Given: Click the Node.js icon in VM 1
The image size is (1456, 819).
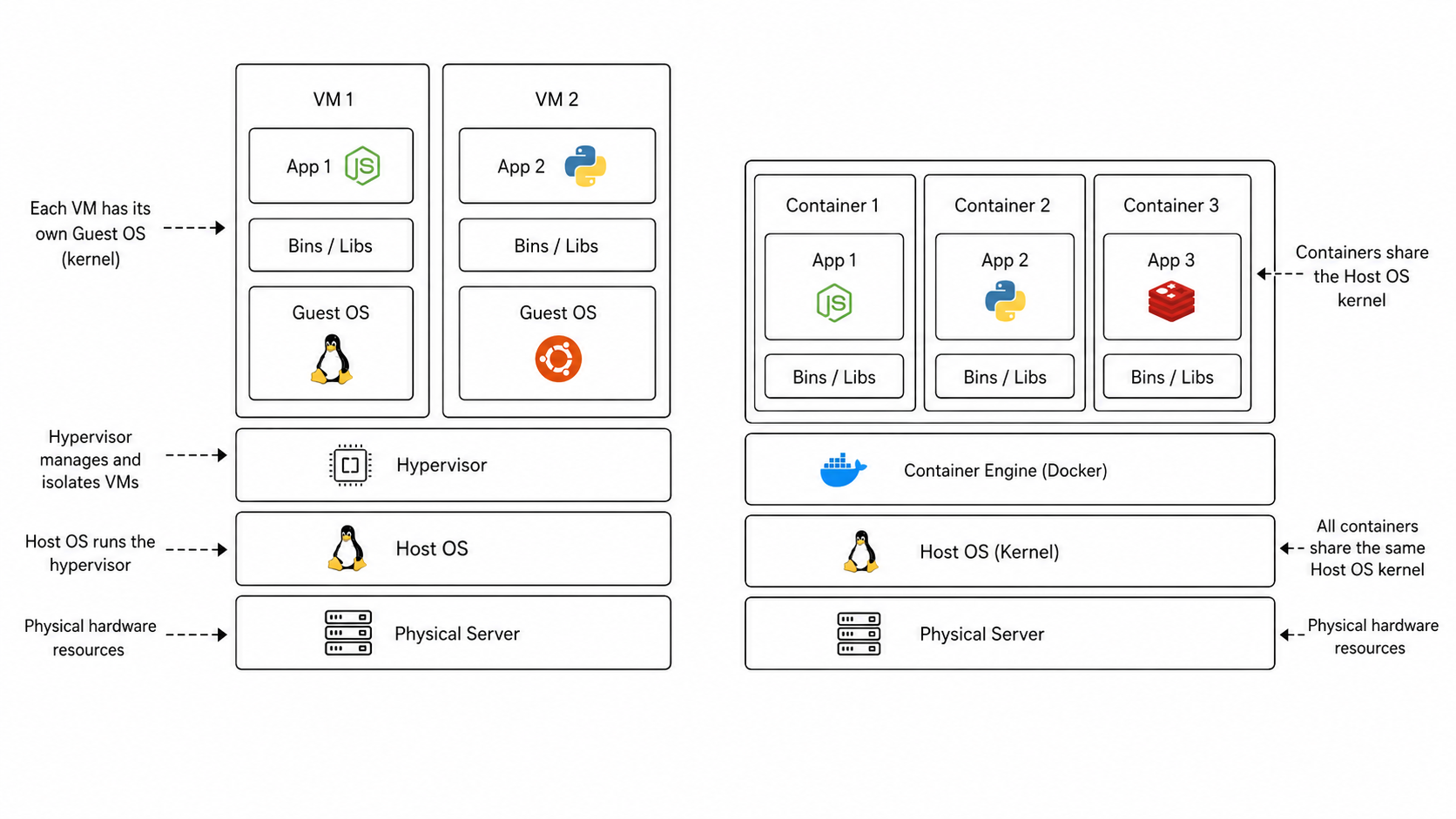Looking at the screenshot, I should point(362,165).
